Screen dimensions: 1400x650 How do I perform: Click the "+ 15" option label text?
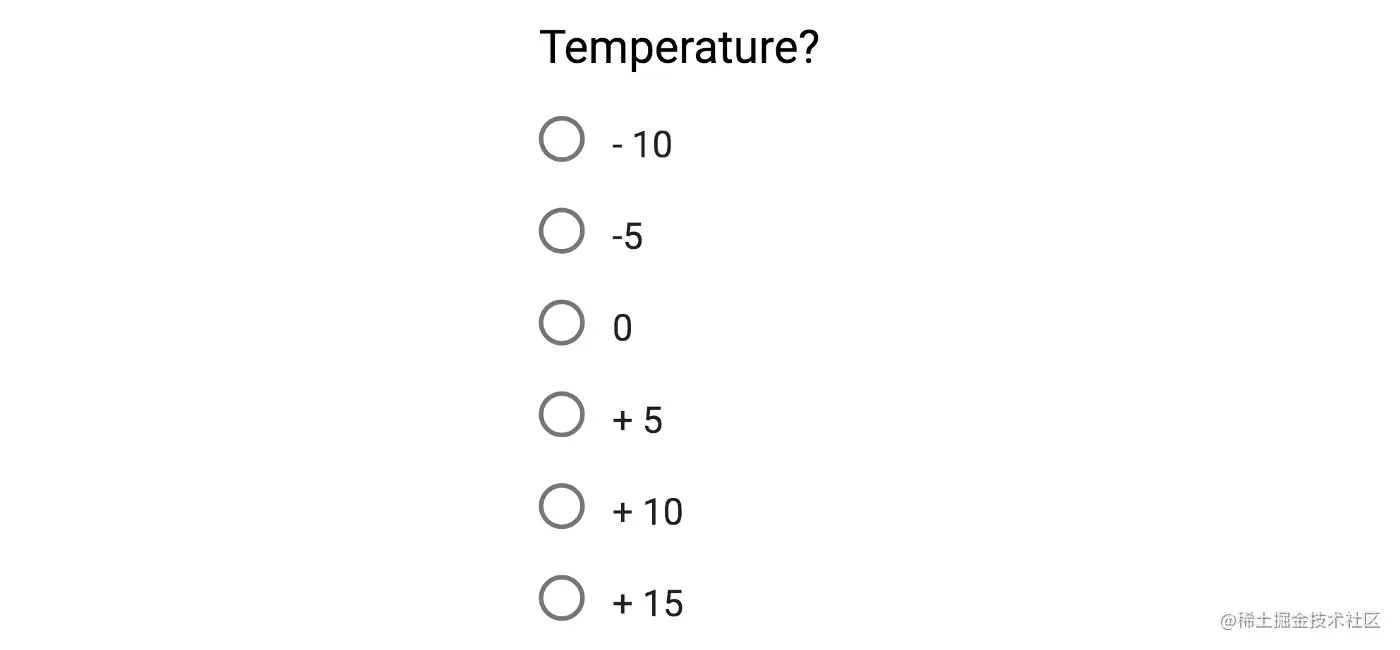[647, 605]
